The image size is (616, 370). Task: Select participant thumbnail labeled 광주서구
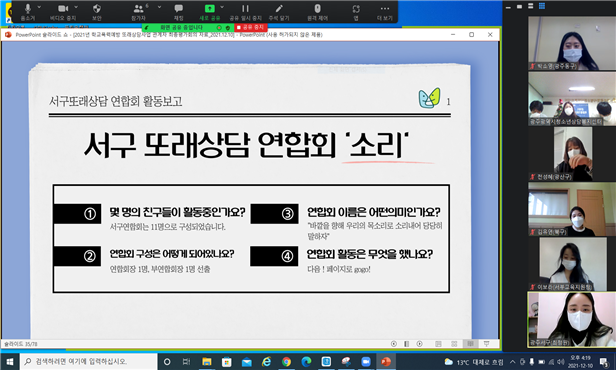[x=572, y=319]
